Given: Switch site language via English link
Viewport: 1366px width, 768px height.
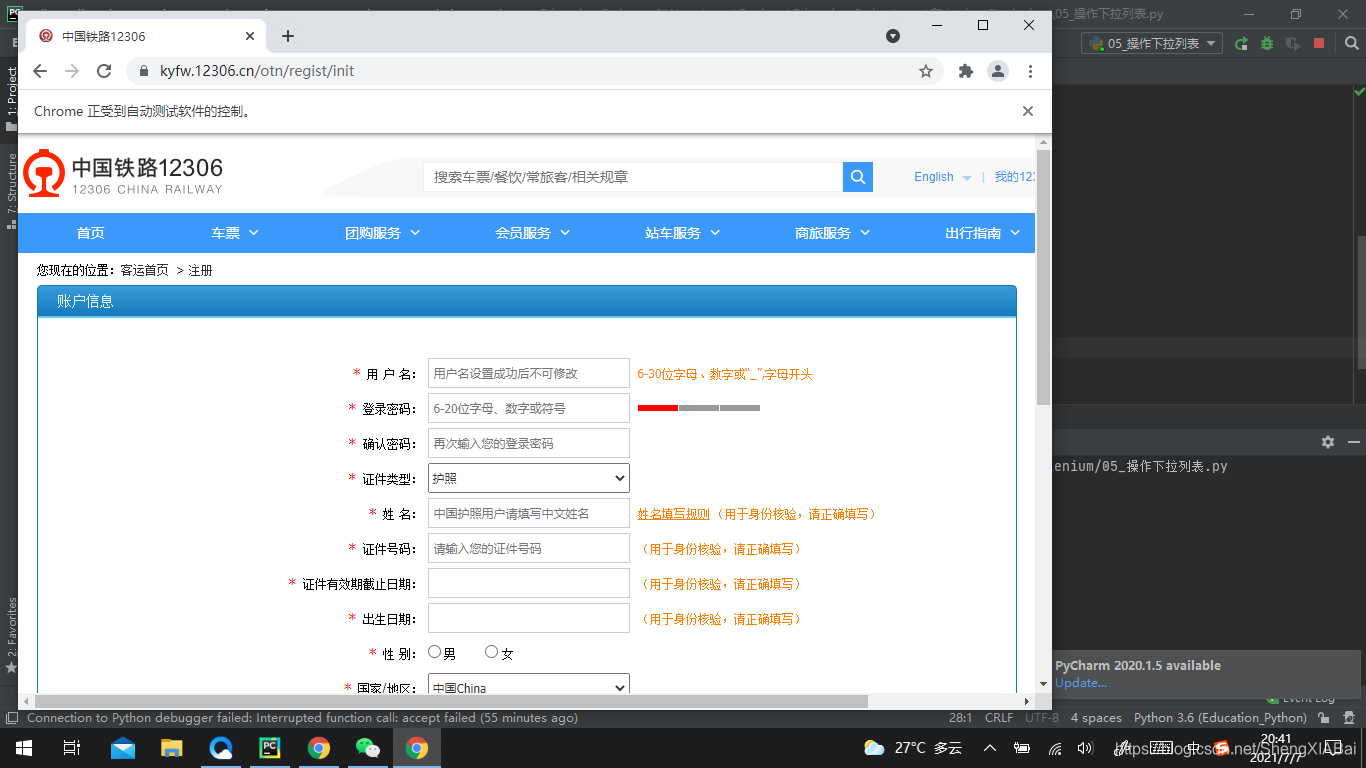Looking at the screenshot, I should [934, 176].
